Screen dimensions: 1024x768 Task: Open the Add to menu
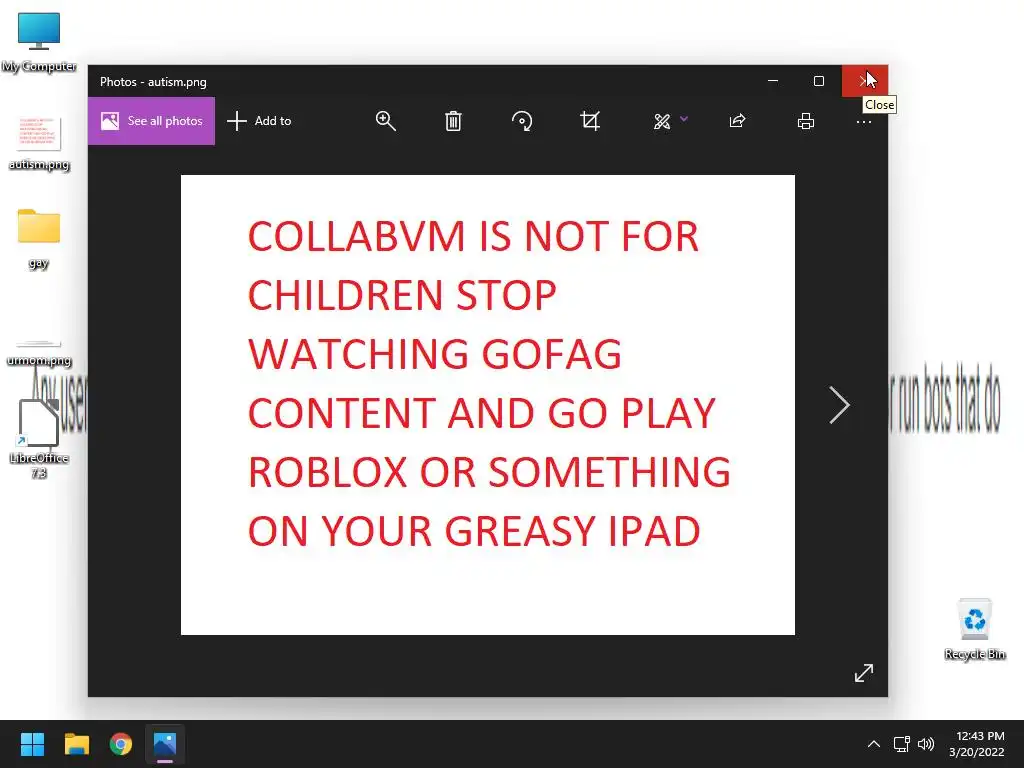point(259,121)
